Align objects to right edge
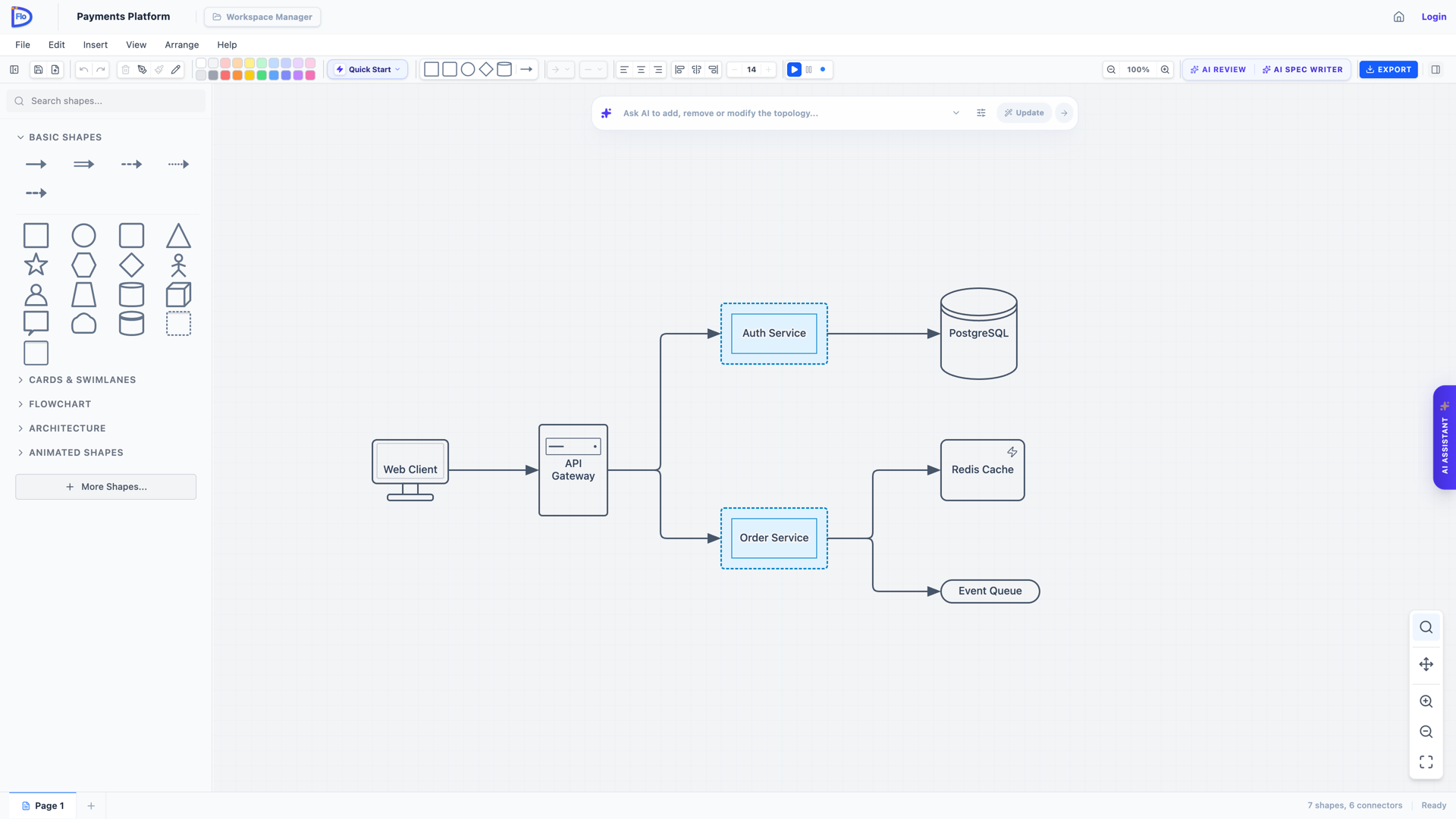Viewport: 1456px width, 819px height. [714, 70]
